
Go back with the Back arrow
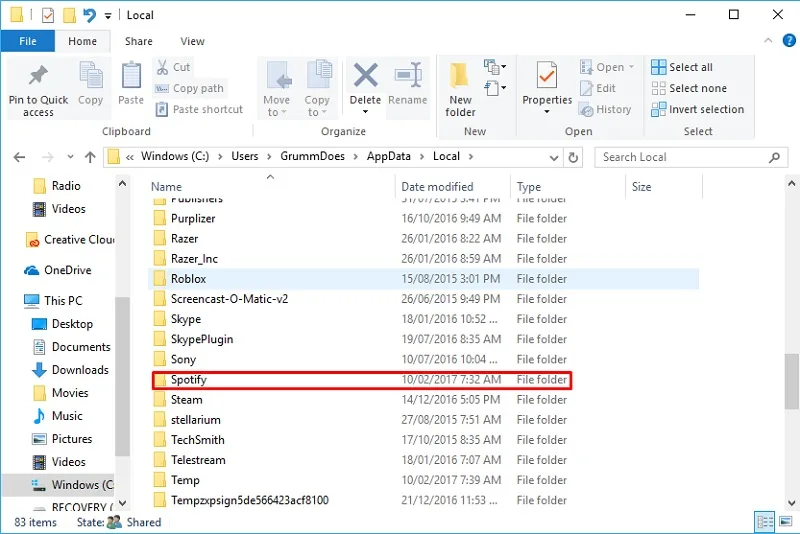(x=19, y=157)
